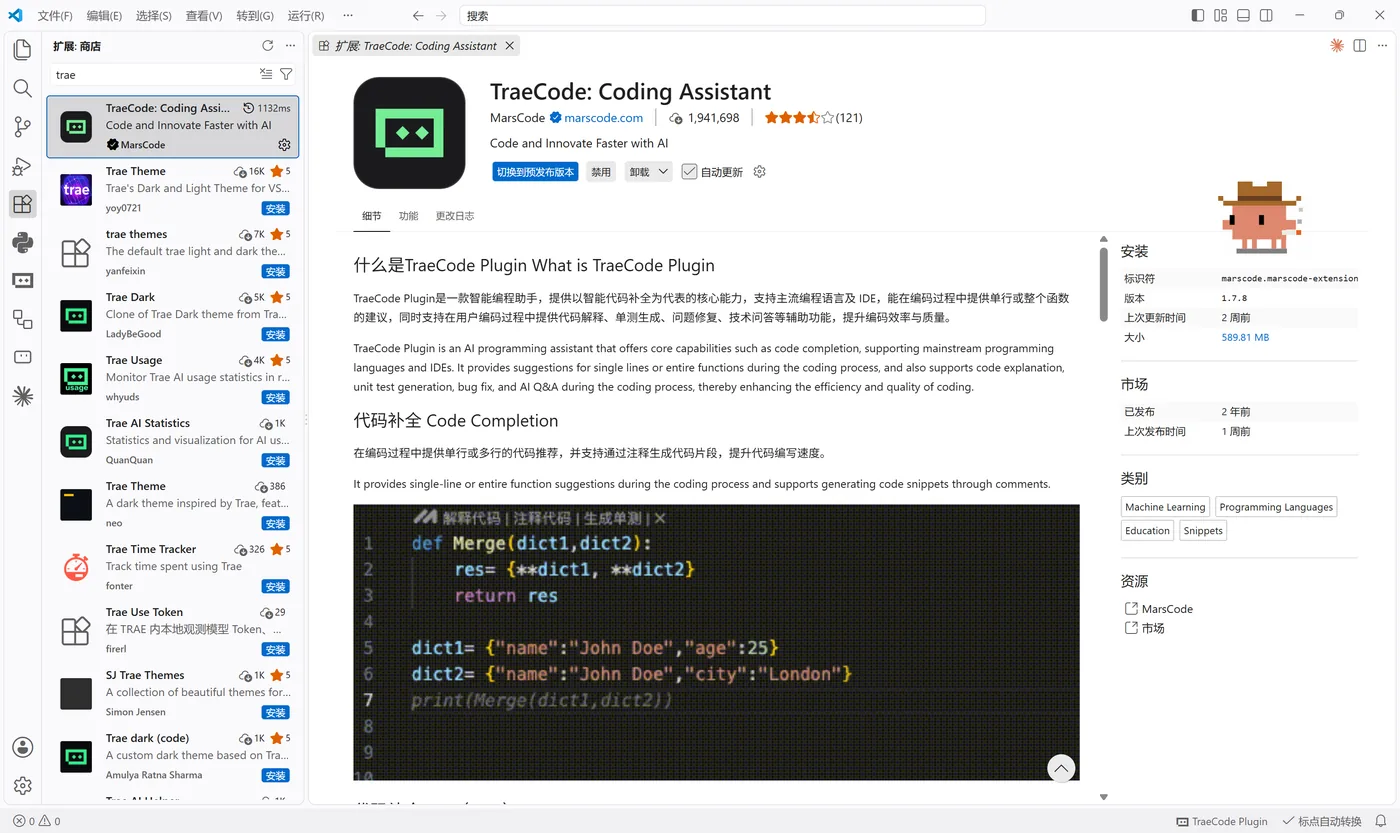Screen dimensions: 1400x833
Task: Open the Python view in activity bar
Action: click(x=22, y=242)
